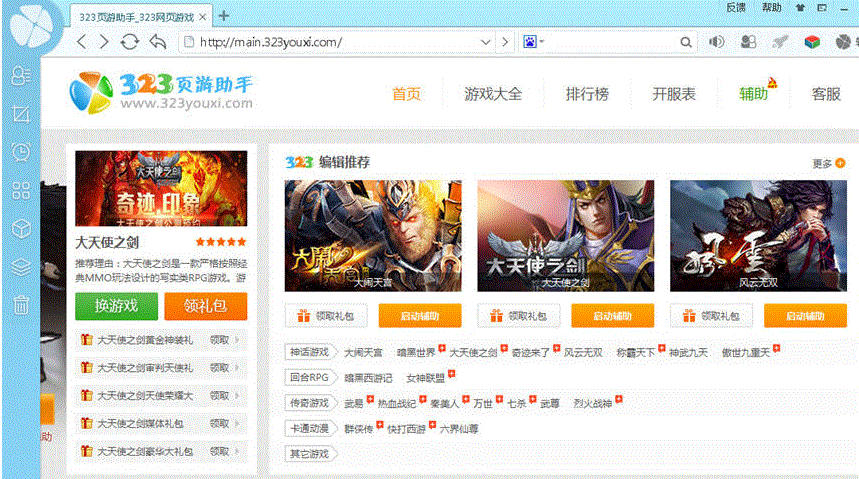Select the 传奇游戏 category tag
This screenshot has width=859, height=479.
[x=310, y=403]
